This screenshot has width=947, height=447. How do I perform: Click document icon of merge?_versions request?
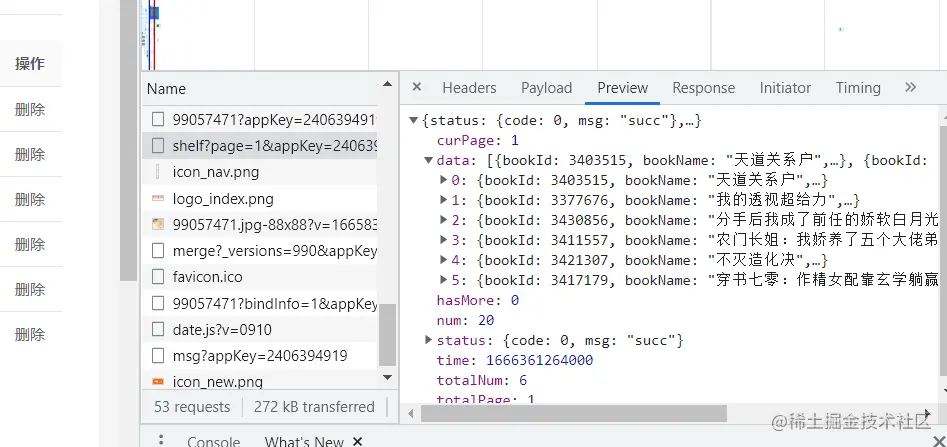click(158, 251)
